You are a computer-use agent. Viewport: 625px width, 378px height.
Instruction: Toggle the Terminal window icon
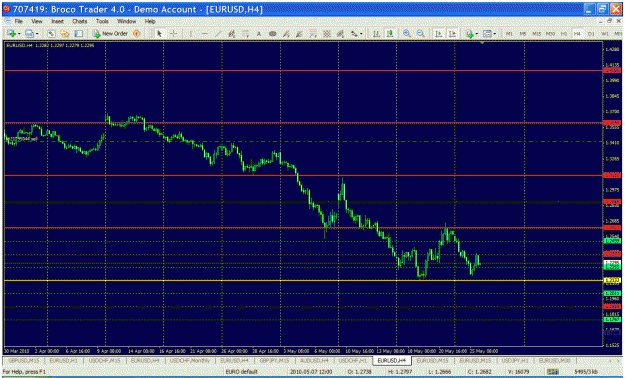click(79, 34)
